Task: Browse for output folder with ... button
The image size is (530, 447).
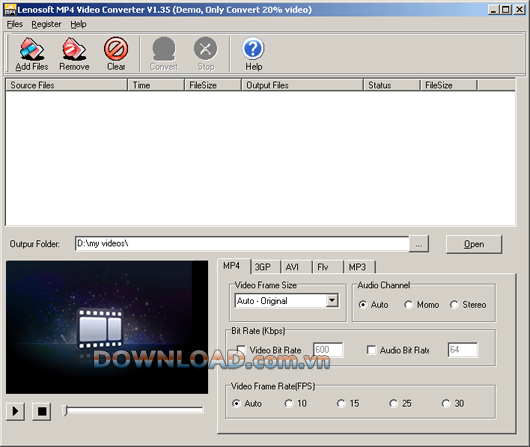Action: click(419, 244)
